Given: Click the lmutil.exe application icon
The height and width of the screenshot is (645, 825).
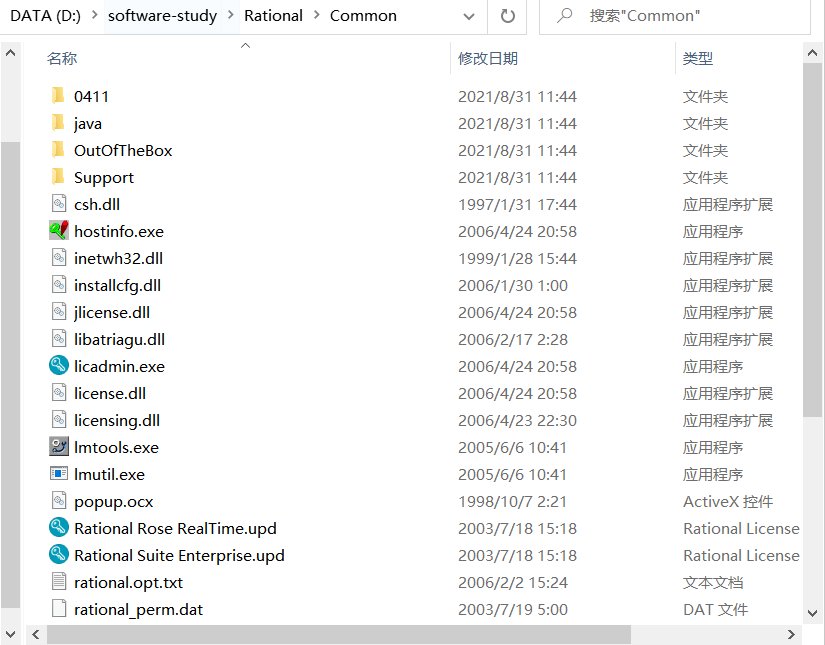Looking at the screenshot, I should pyautogui.click(x=59, y=473).
